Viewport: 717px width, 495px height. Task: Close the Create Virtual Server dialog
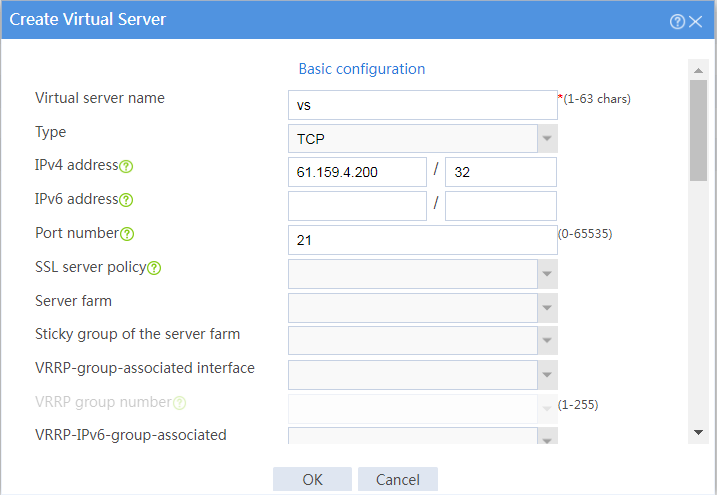(696, 21)
